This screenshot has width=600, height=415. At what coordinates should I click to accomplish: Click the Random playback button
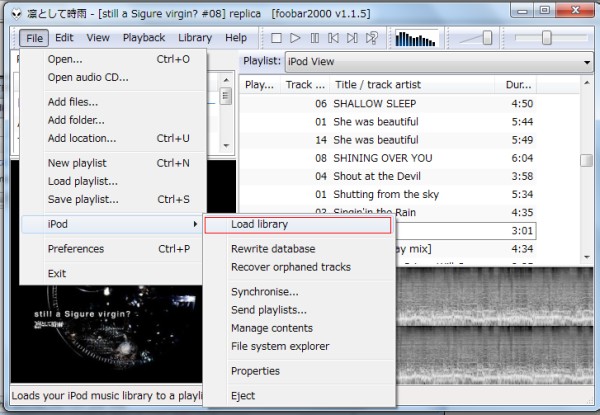click(x=372, y=38)
